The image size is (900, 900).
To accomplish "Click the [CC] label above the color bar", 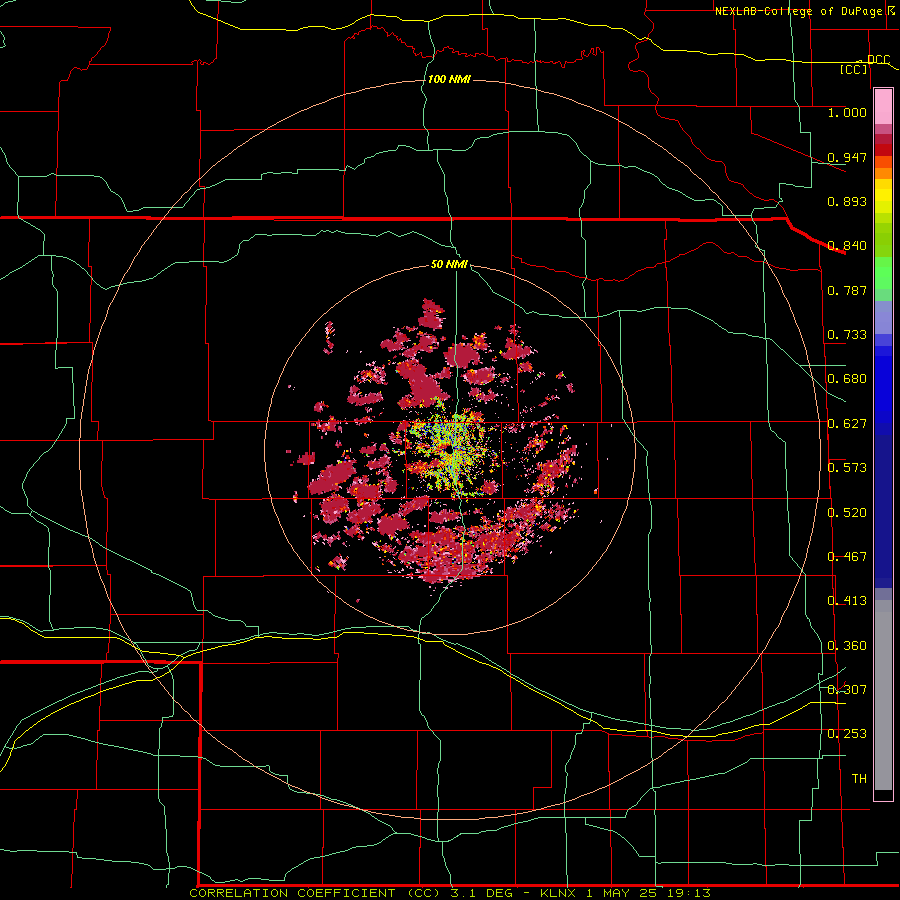I will click(854, 69).
